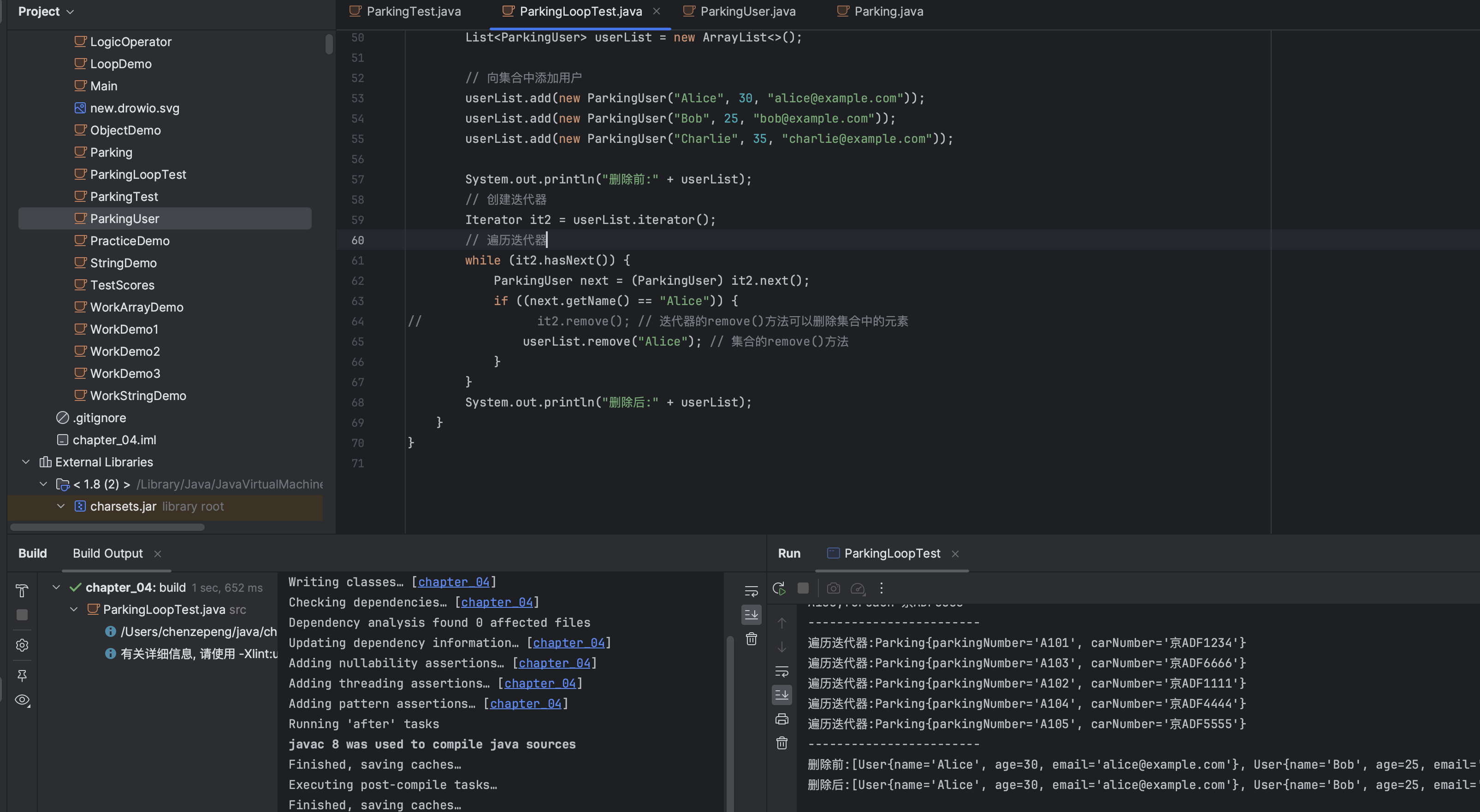Close the ParkingLoopTest run tab
Screen dimensions: 1480x812
coord(955,553)
